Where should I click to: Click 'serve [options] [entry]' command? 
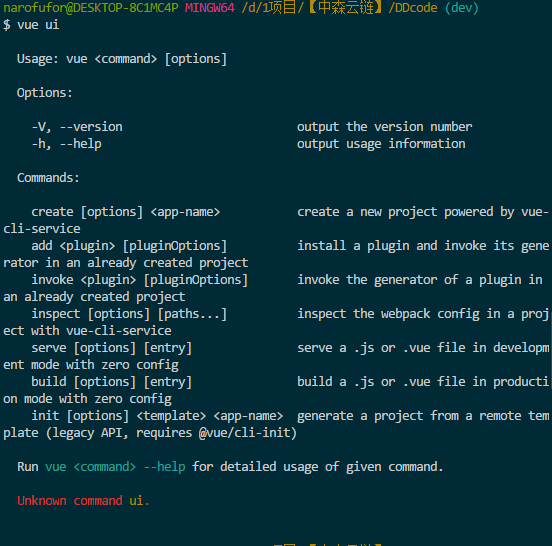coord(112,348)
